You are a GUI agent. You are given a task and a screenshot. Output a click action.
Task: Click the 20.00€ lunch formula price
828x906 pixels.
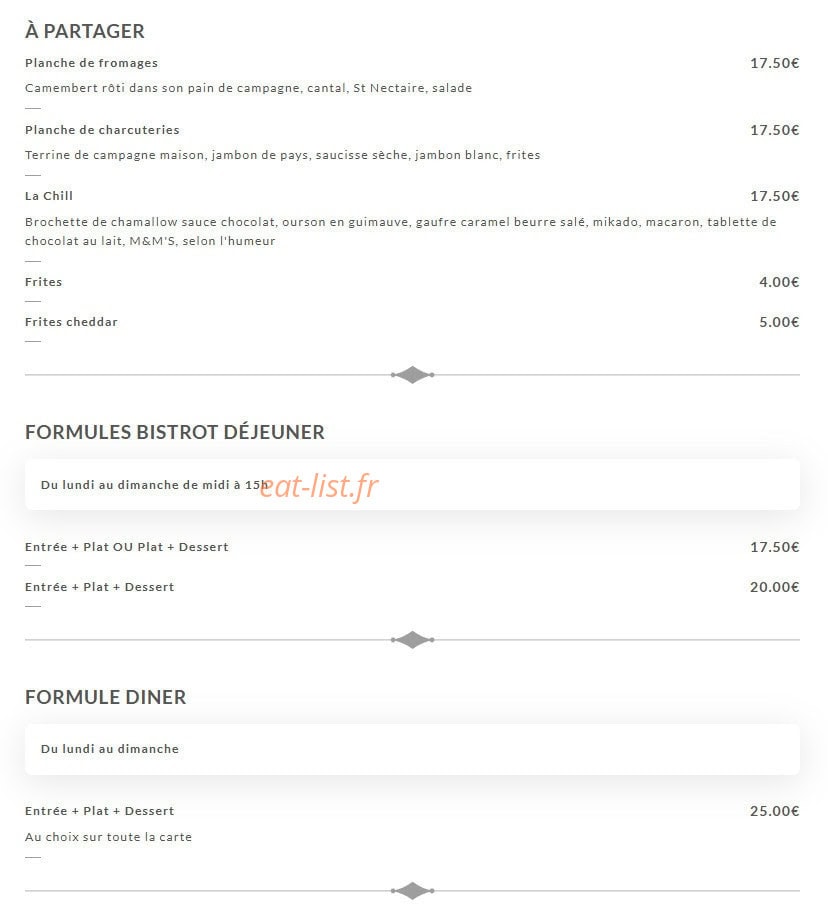(774, 587)
